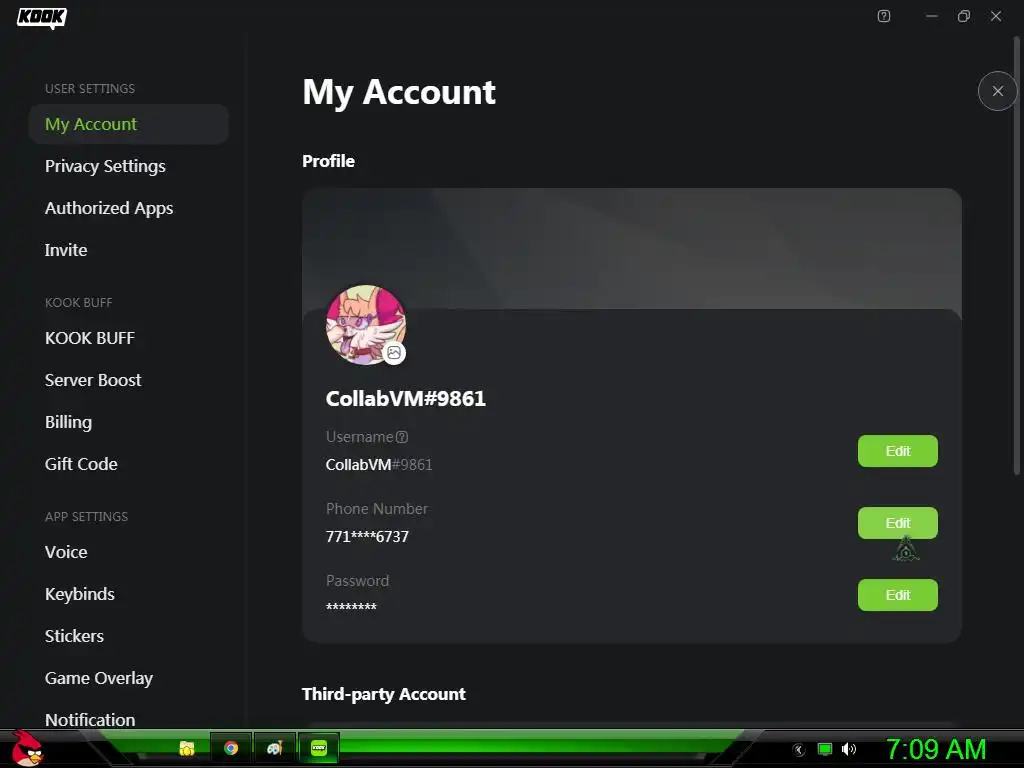The height and width of the screenshot is (768, 1024).
Task: Click the profile avatar picture
Action: point(366,325)
